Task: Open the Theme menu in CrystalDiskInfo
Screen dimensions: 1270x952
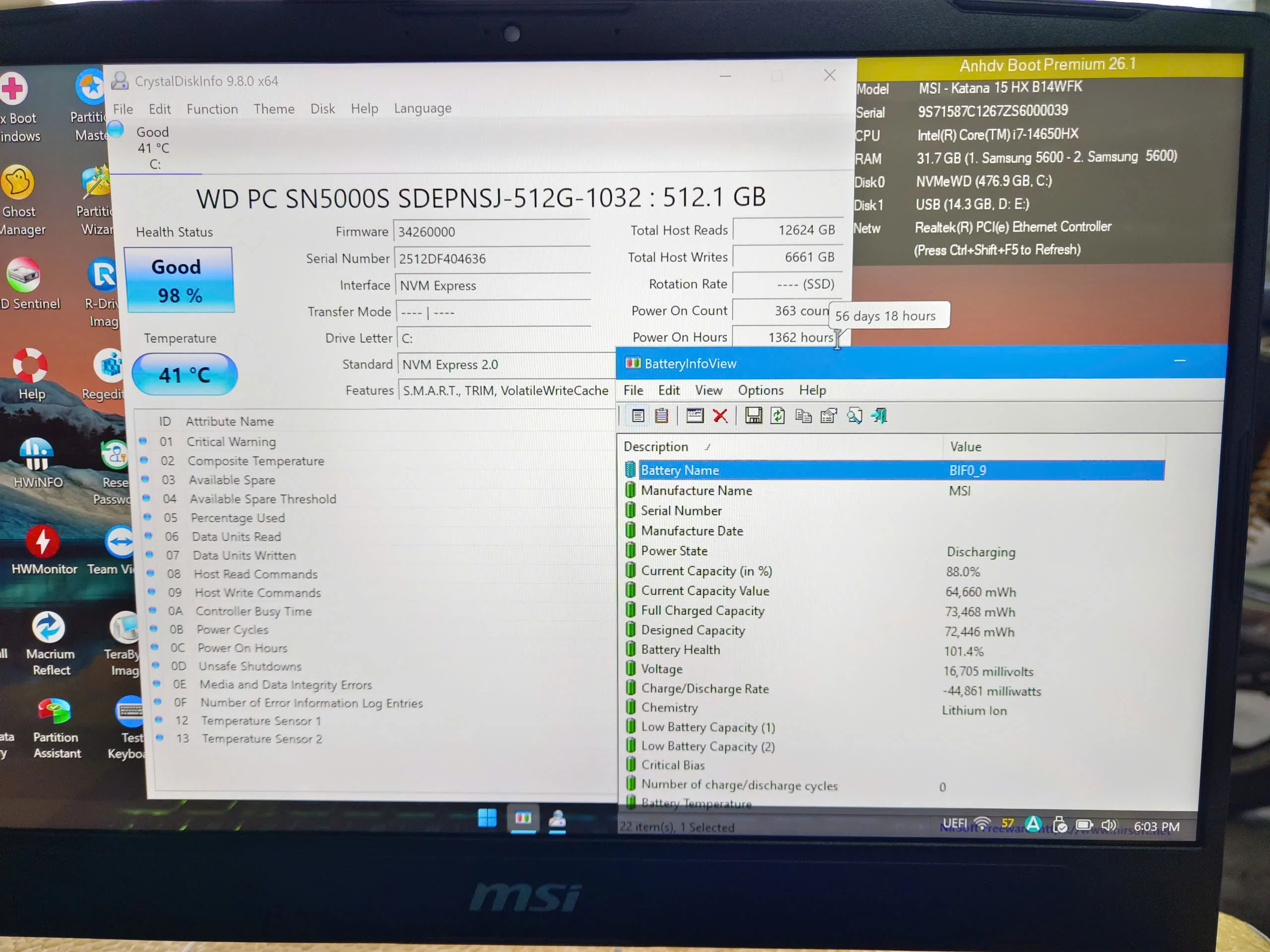Action: pyautogui.click(x=274, y=109)
